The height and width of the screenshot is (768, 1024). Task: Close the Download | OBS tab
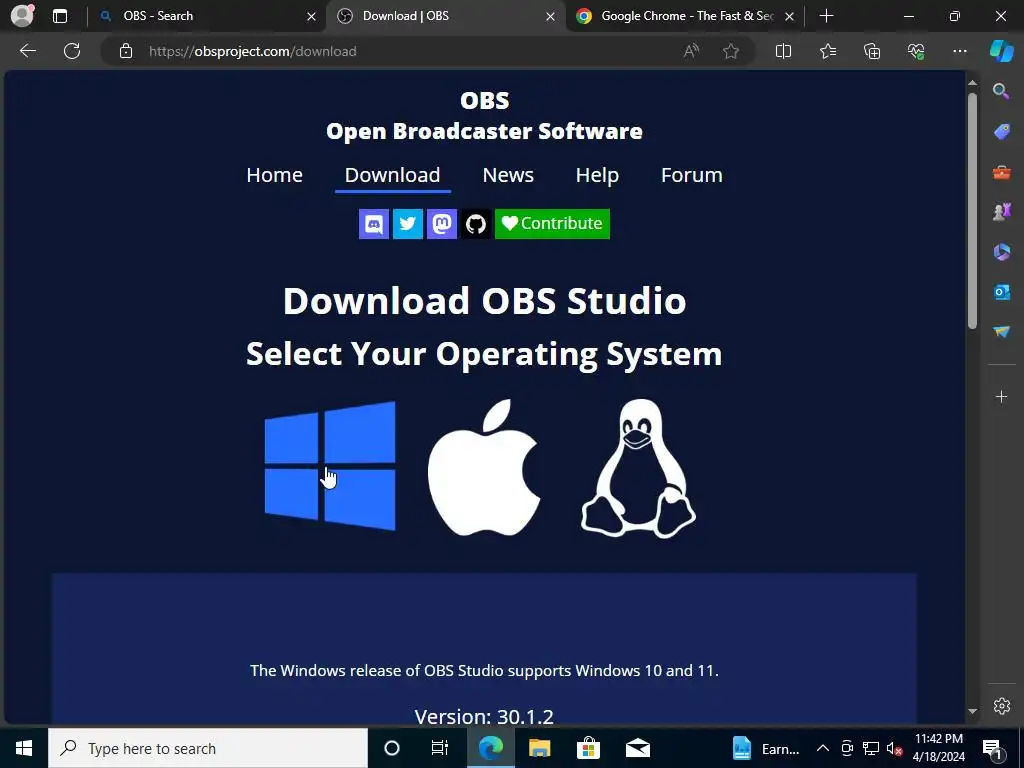click(x=551, y=16)
